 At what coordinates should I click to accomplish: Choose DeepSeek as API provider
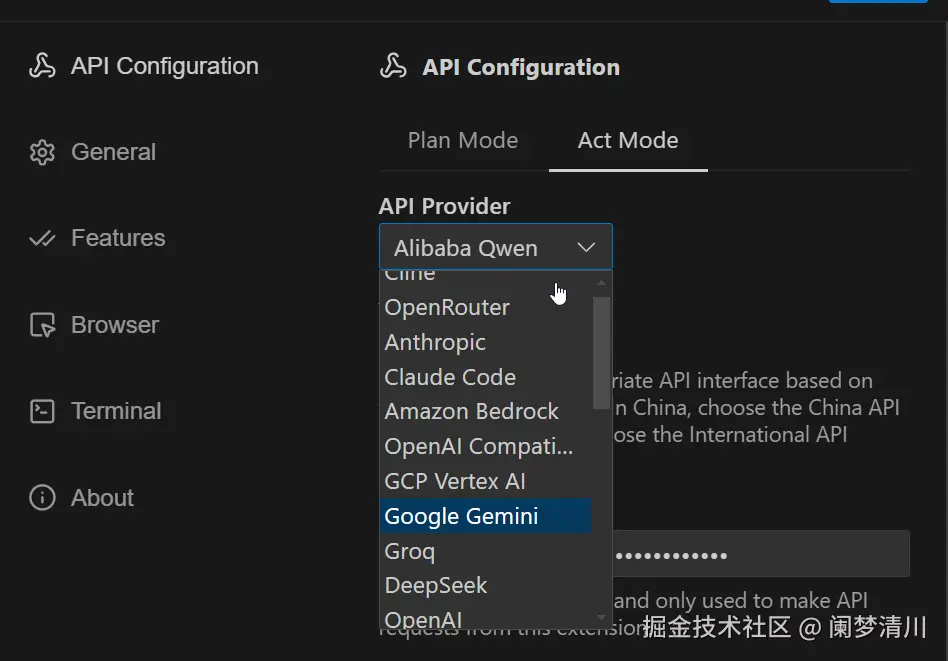coord(485,585)
